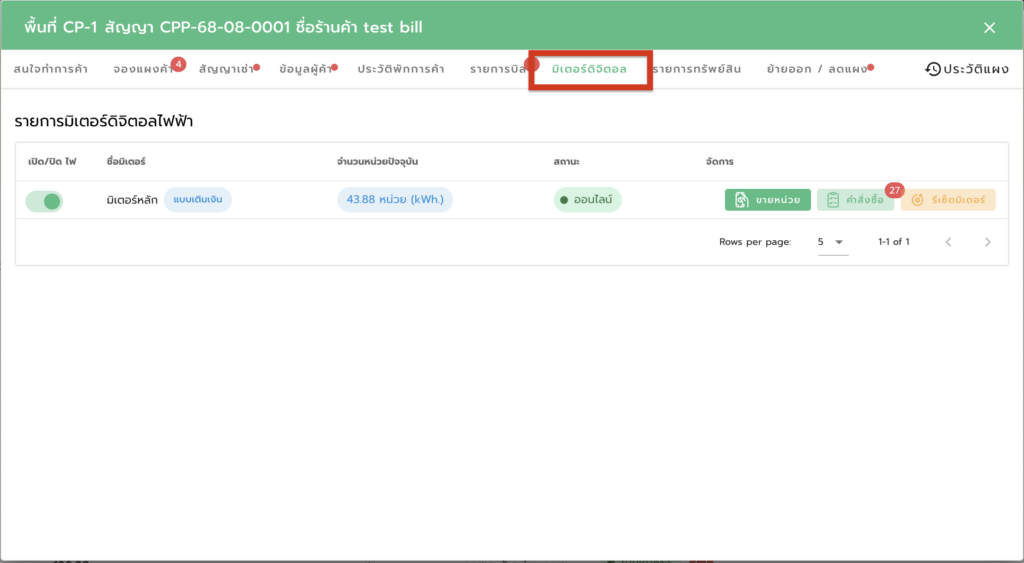Go to previous page arrow
This screenshot has width=1024, height=563.
949,242
